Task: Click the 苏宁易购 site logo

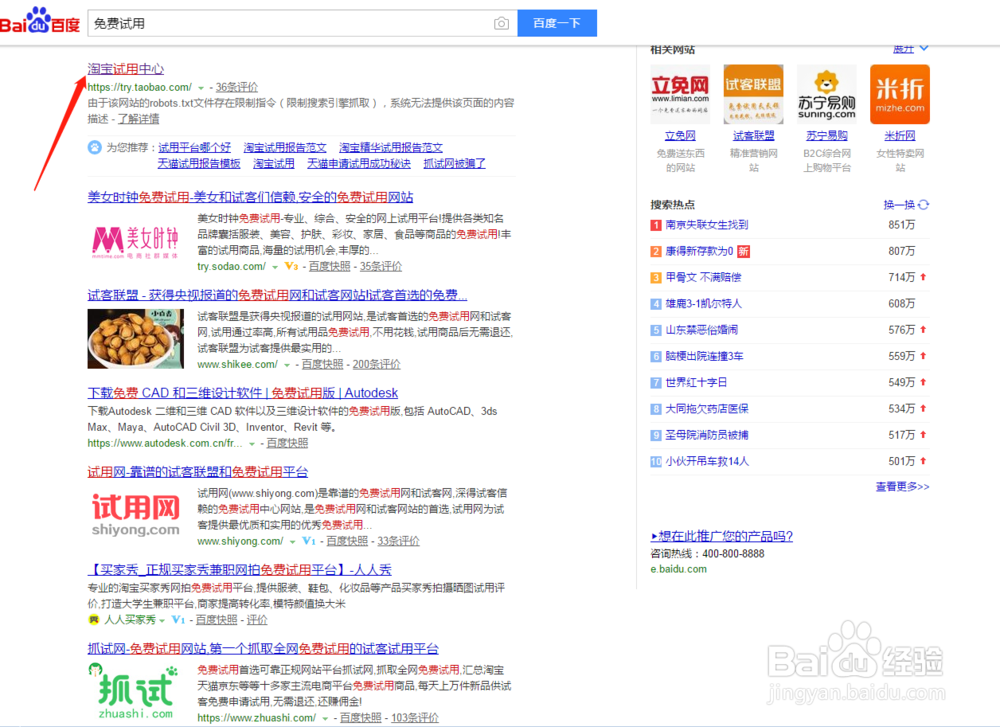Action: (x=827, y=94)
